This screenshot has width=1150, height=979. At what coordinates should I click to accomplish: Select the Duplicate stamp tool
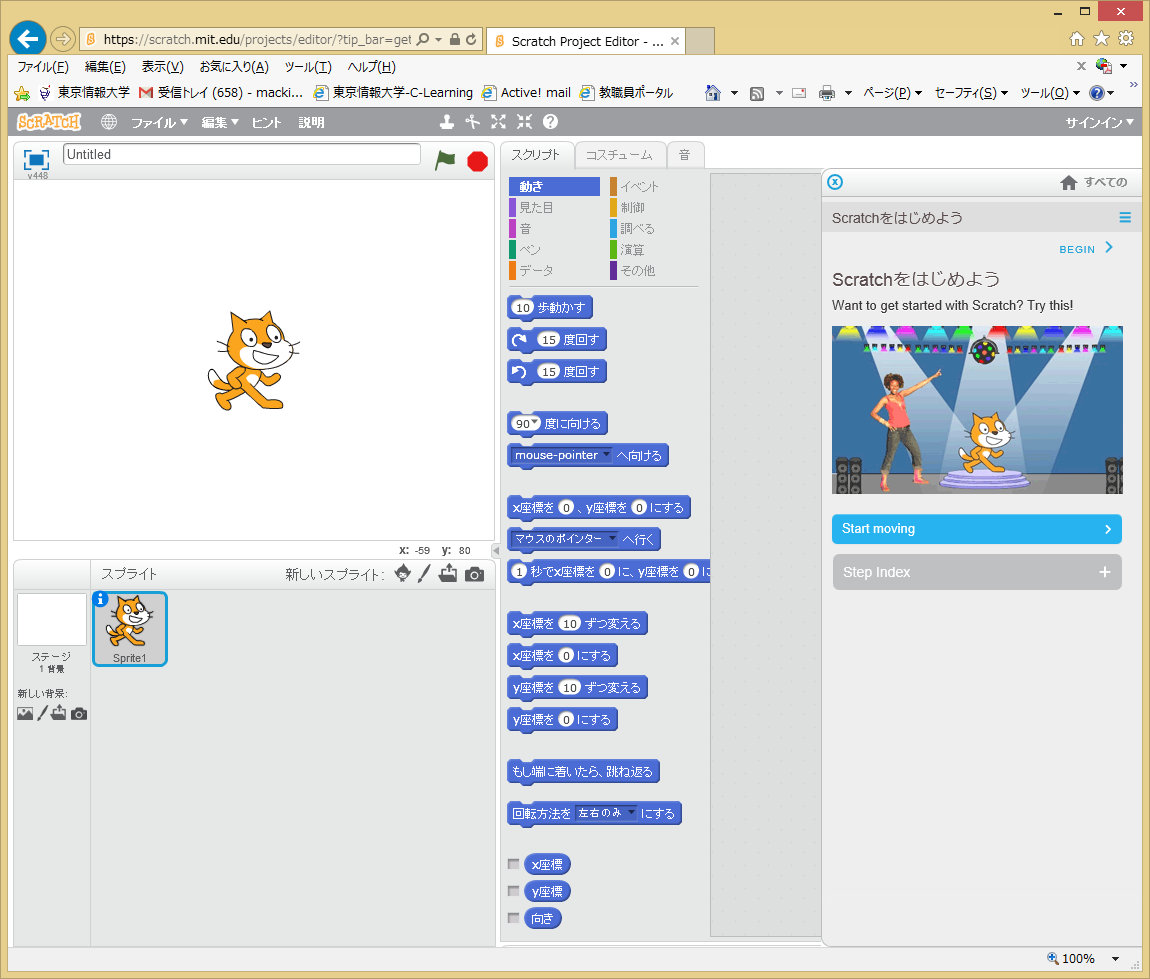click(x=447, y=122)
